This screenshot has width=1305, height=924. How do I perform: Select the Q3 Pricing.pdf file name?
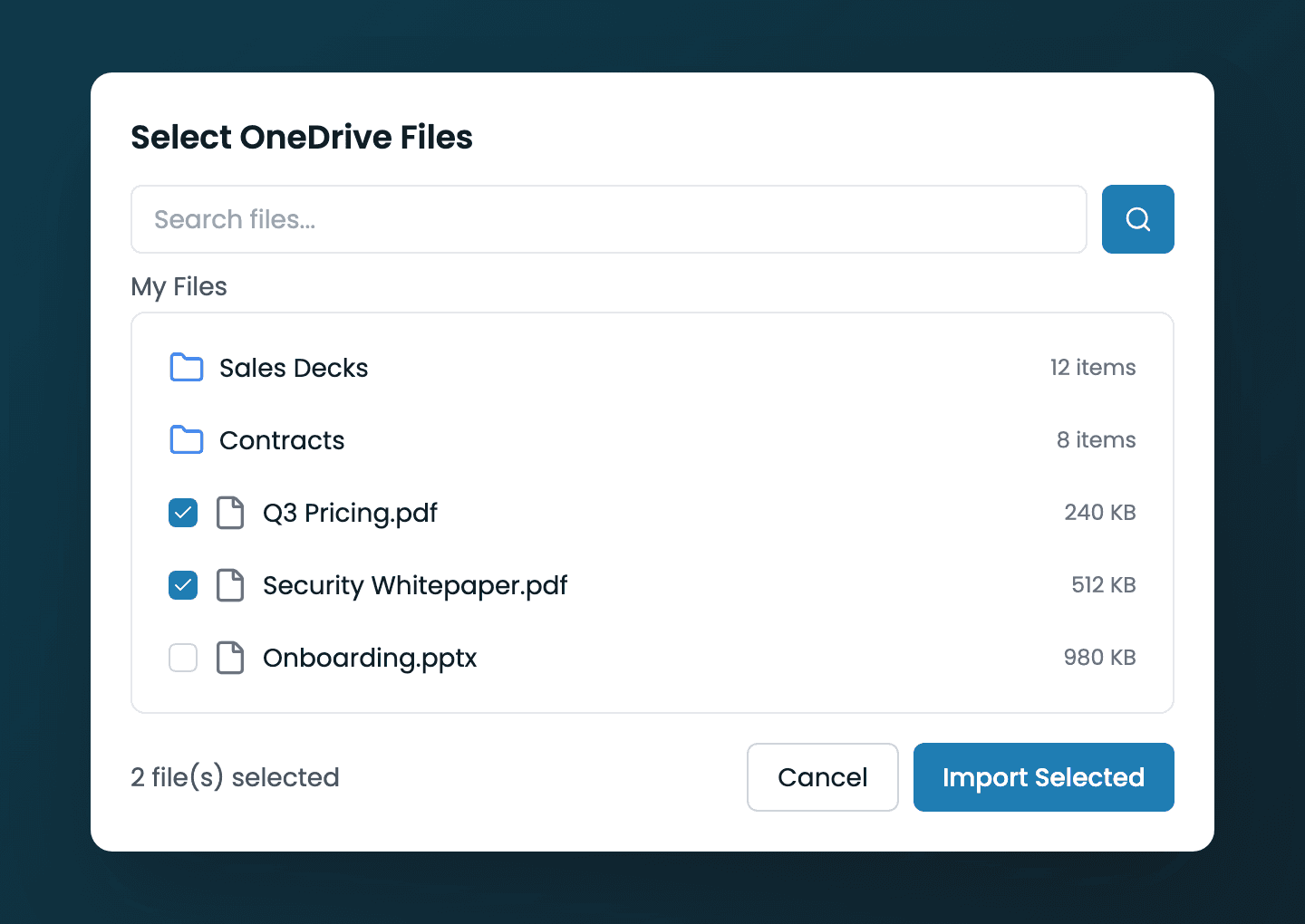(350, 514)
